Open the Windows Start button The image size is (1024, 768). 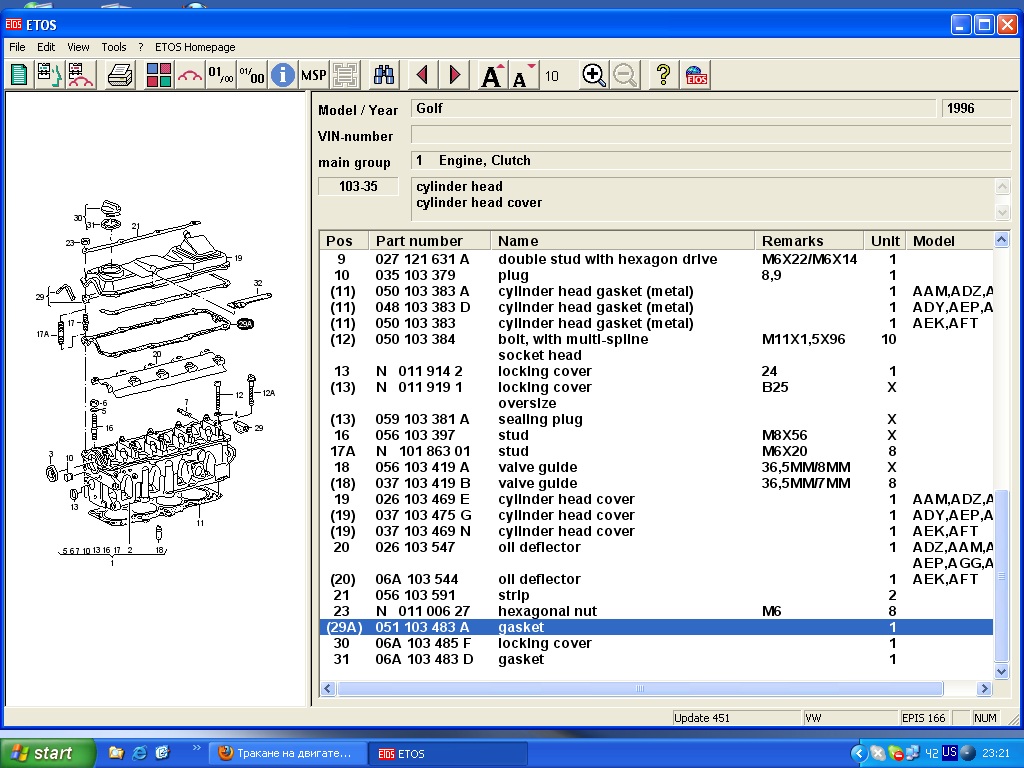48,753
